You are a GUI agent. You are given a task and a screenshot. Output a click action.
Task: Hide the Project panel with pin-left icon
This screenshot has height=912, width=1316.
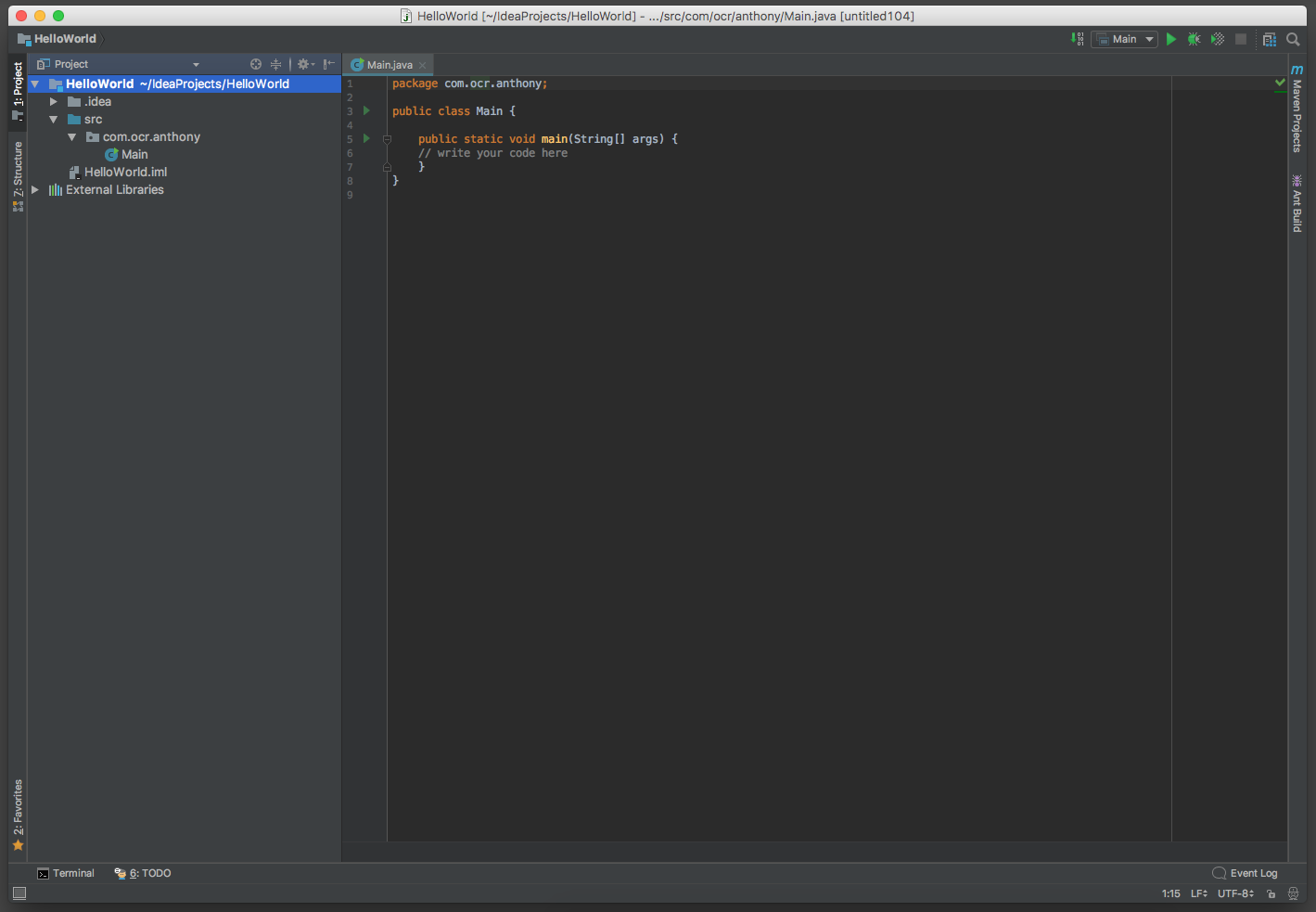pos(328,64)
